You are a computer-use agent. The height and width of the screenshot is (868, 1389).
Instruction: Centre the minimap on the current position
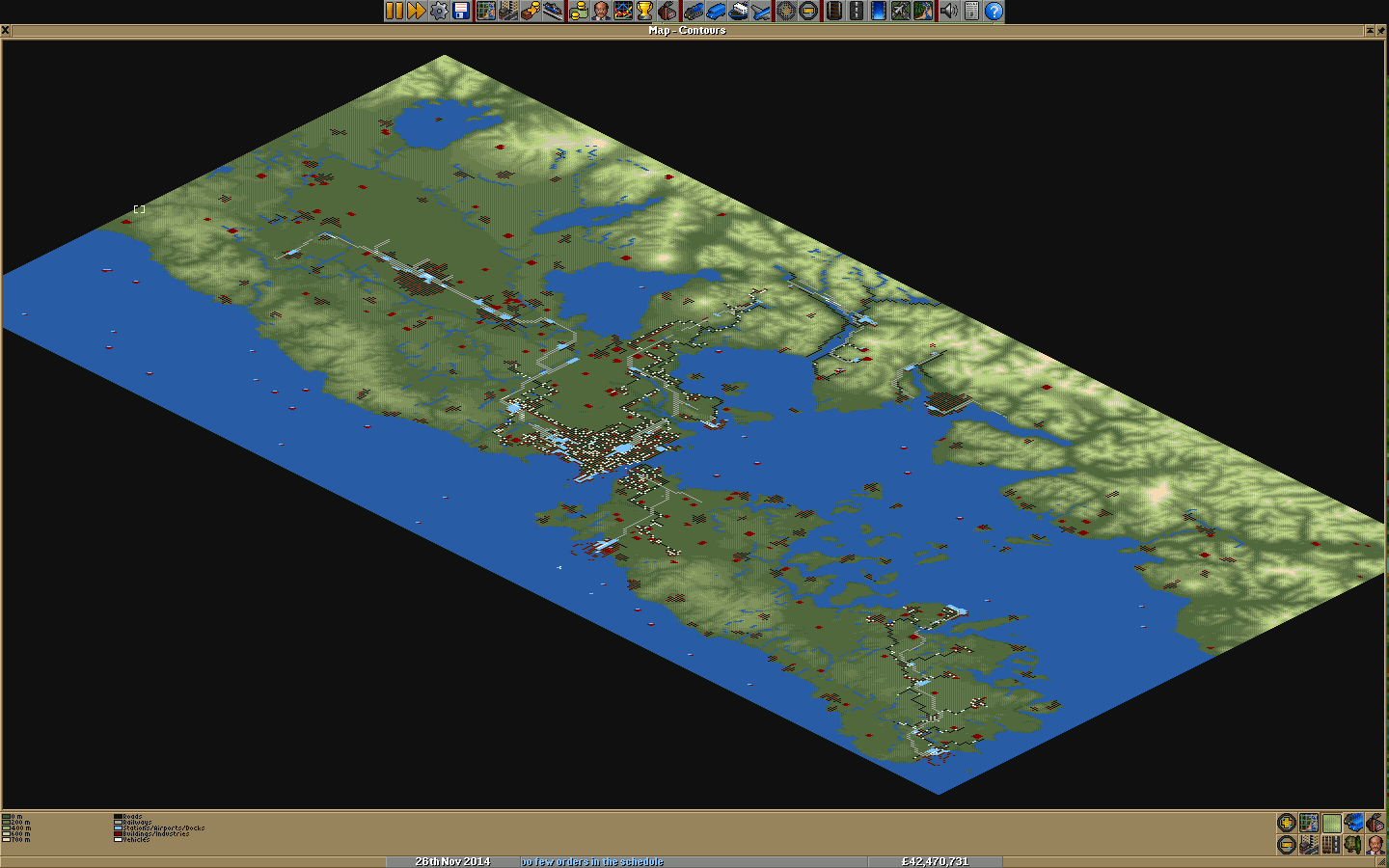[x=1309, y=823]
